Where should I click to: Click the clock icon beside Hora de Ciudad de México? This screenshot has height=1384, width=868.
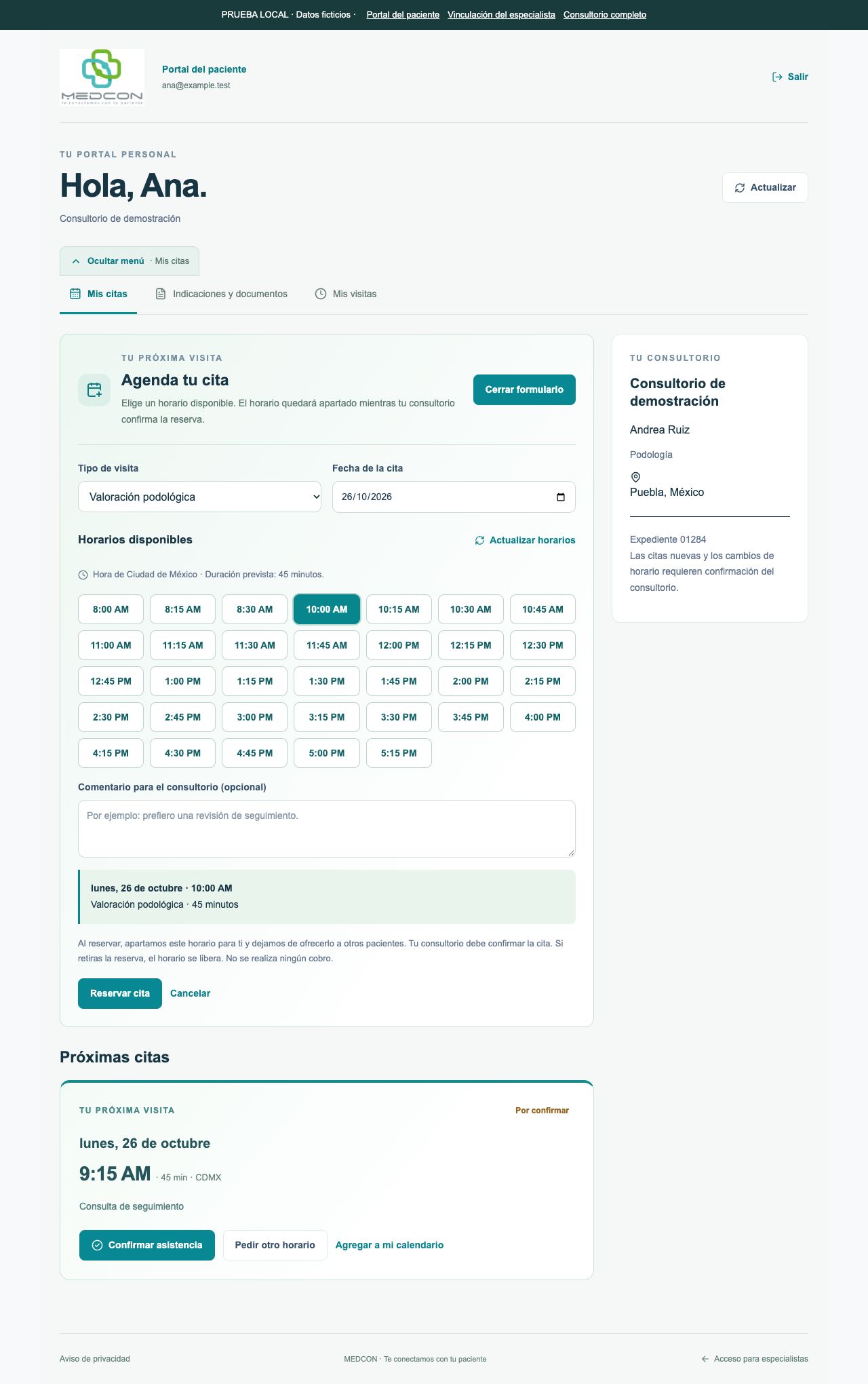[x=83, y=575]
